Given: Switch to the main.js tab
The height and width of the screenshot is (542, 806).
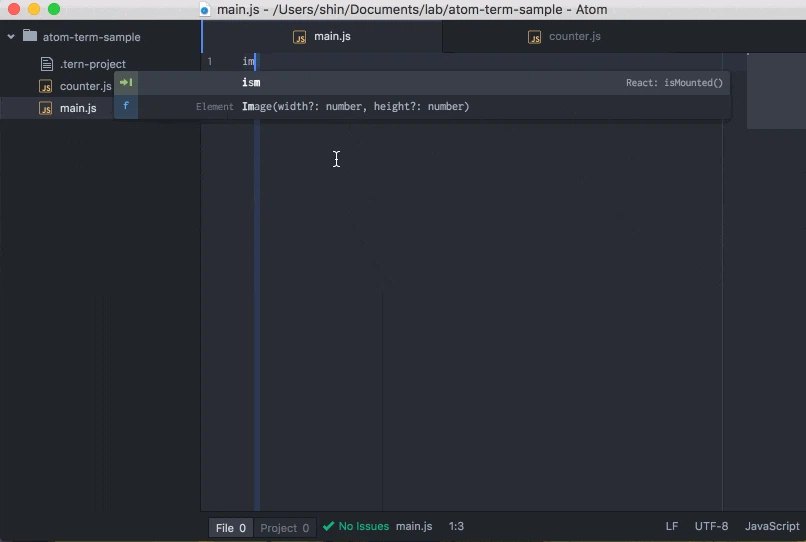Looking at the screenshot, I should click(x=322, y=37).
